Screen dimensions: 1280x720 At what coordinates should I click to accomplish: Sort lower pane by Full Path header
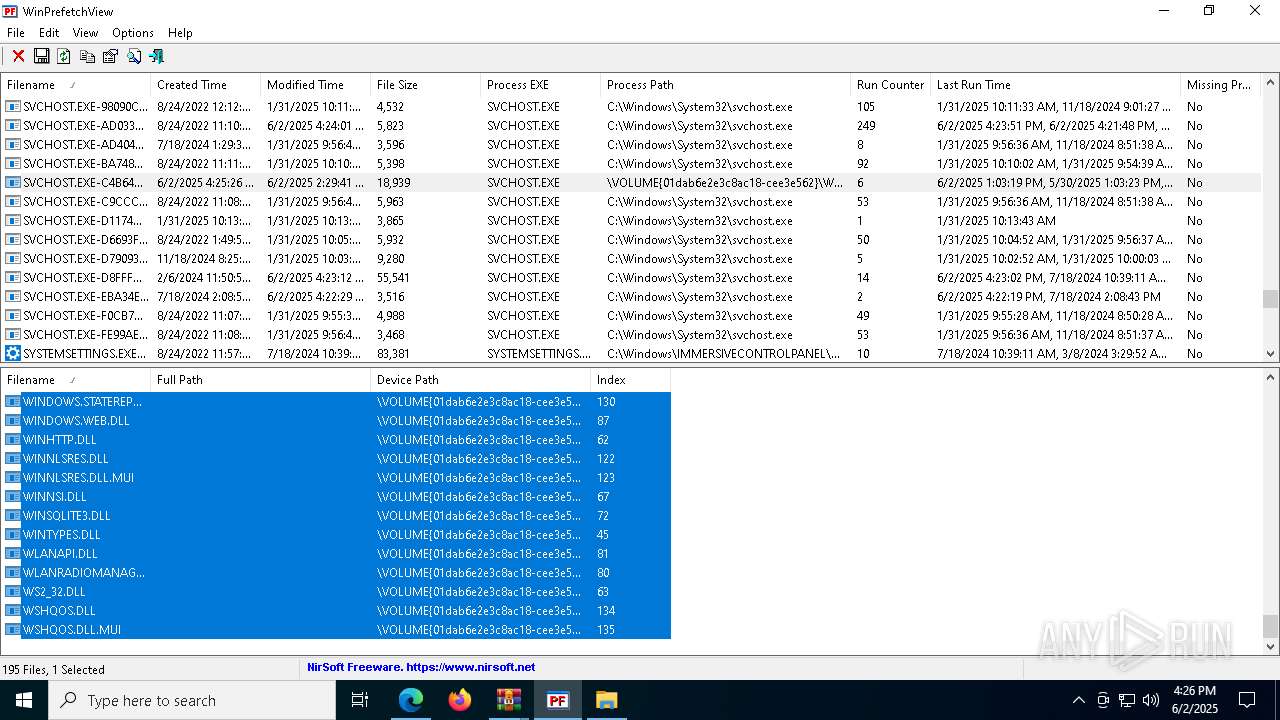click(260, 380)
